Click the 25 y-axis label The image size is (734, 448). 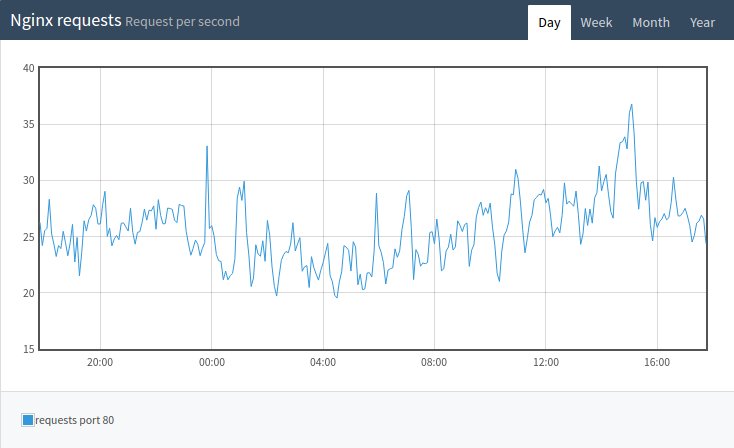(x=29, y=237)
